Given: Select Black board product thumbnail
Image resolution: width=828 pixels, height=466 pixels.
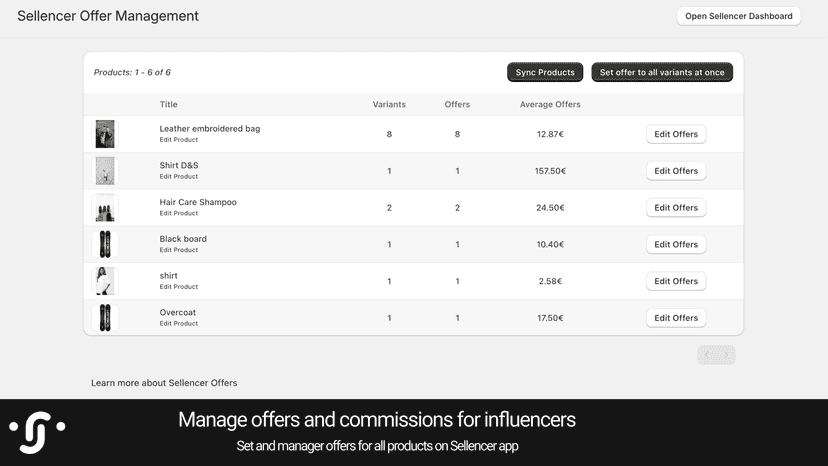Looking at the screenshot, I should [x=105, y=244].
